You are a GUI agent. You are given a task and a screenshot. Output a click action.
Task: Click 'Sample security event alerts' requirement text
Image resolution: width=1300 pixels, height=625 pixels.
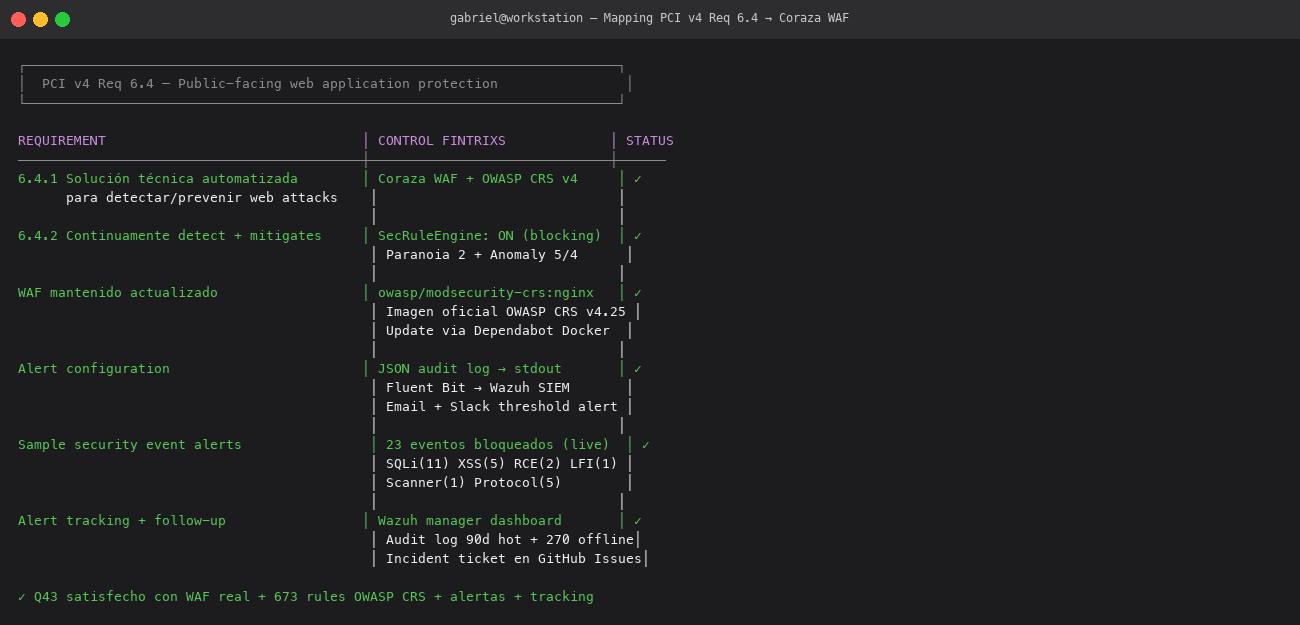coord(130,445)
